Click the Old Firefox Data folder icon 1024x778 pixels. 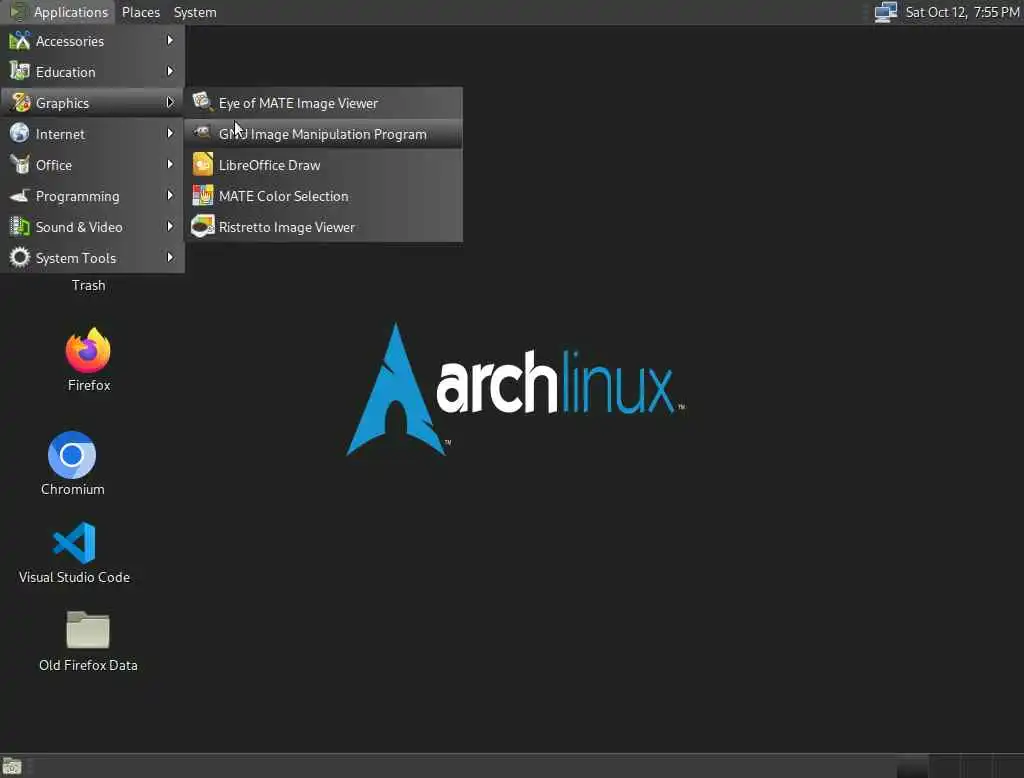click(88, 630)
